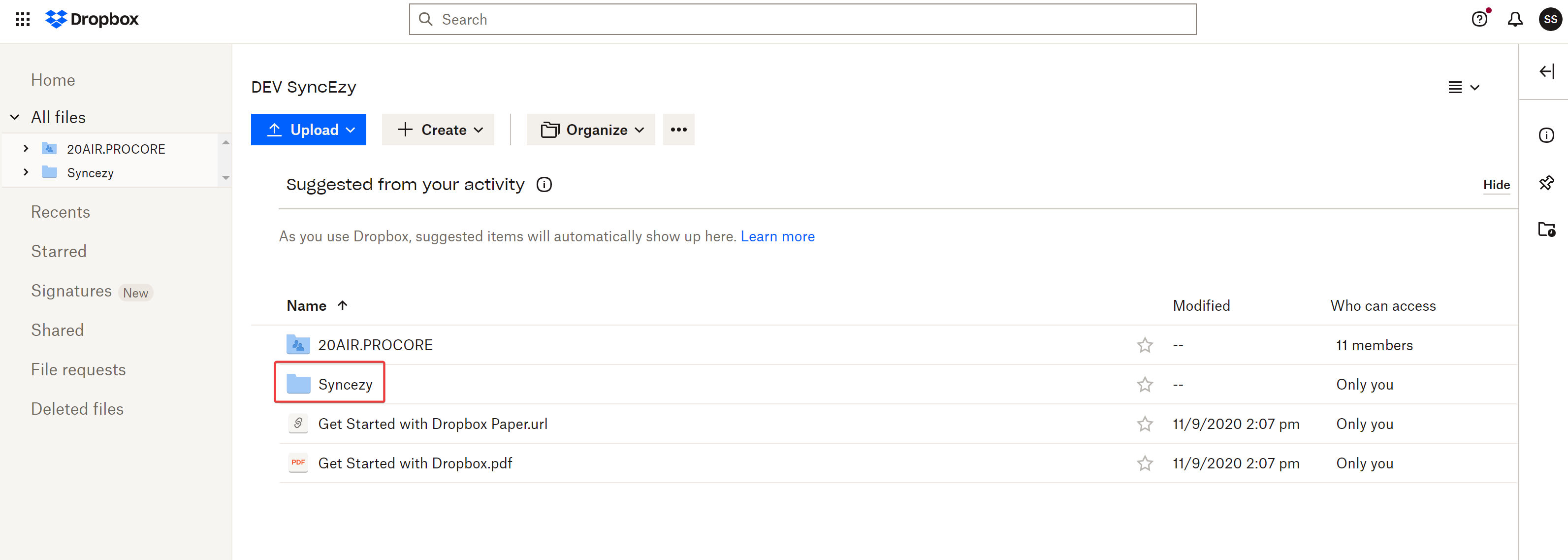Click the New badge beside Signatures
The width and height of the screenshot is (1568, 560).
point(135,293)
